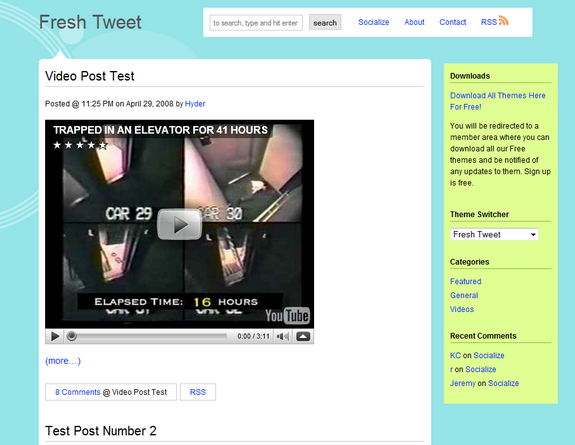Open the About nav item
The width and height of the screenshot is (575, 445).
coord(414,22)
